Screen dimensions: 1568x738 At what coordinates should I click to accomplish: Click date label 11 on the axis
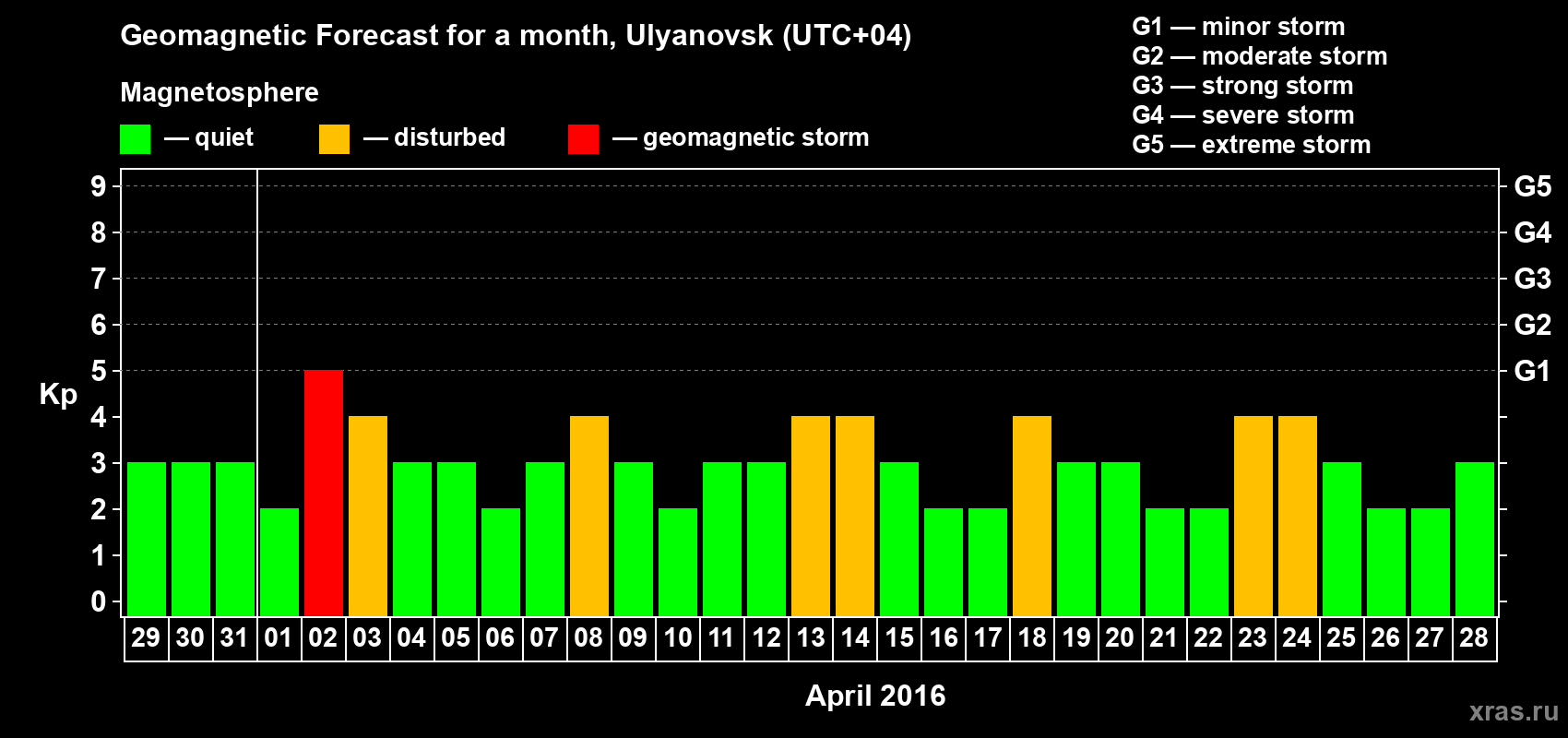point(721,638)
